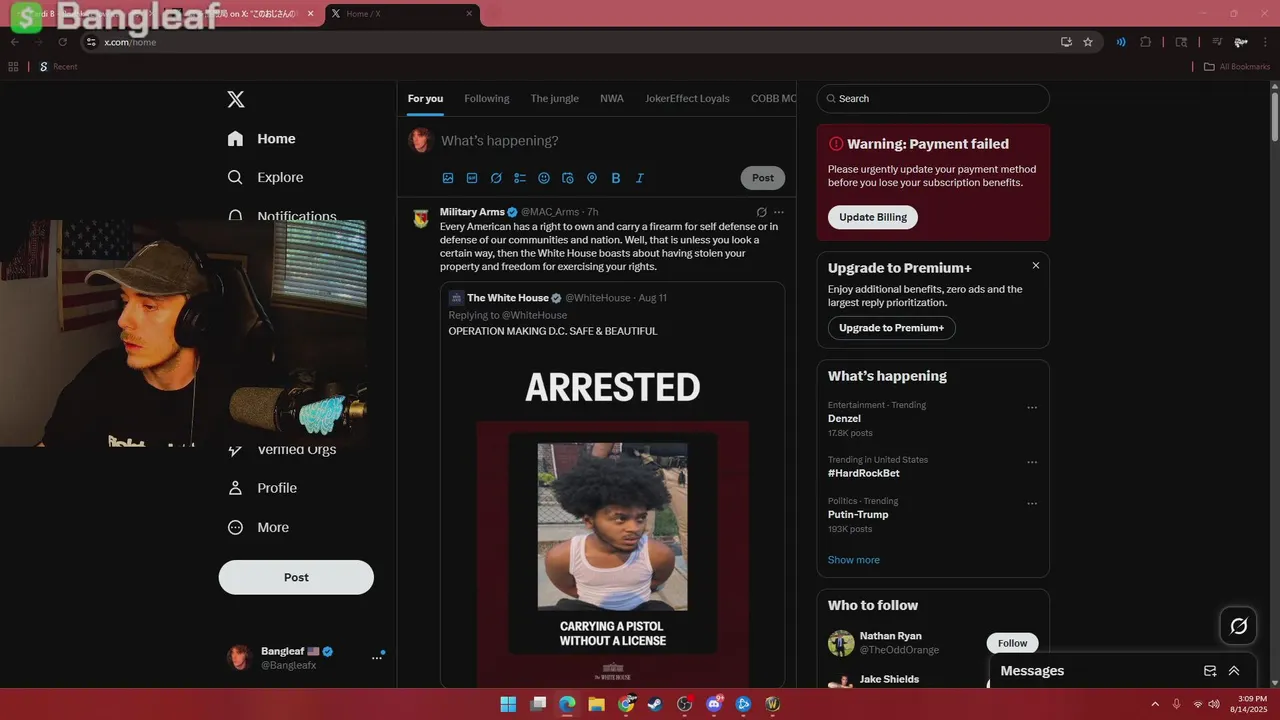Switch to the For you tab

(x=425, y=98)
